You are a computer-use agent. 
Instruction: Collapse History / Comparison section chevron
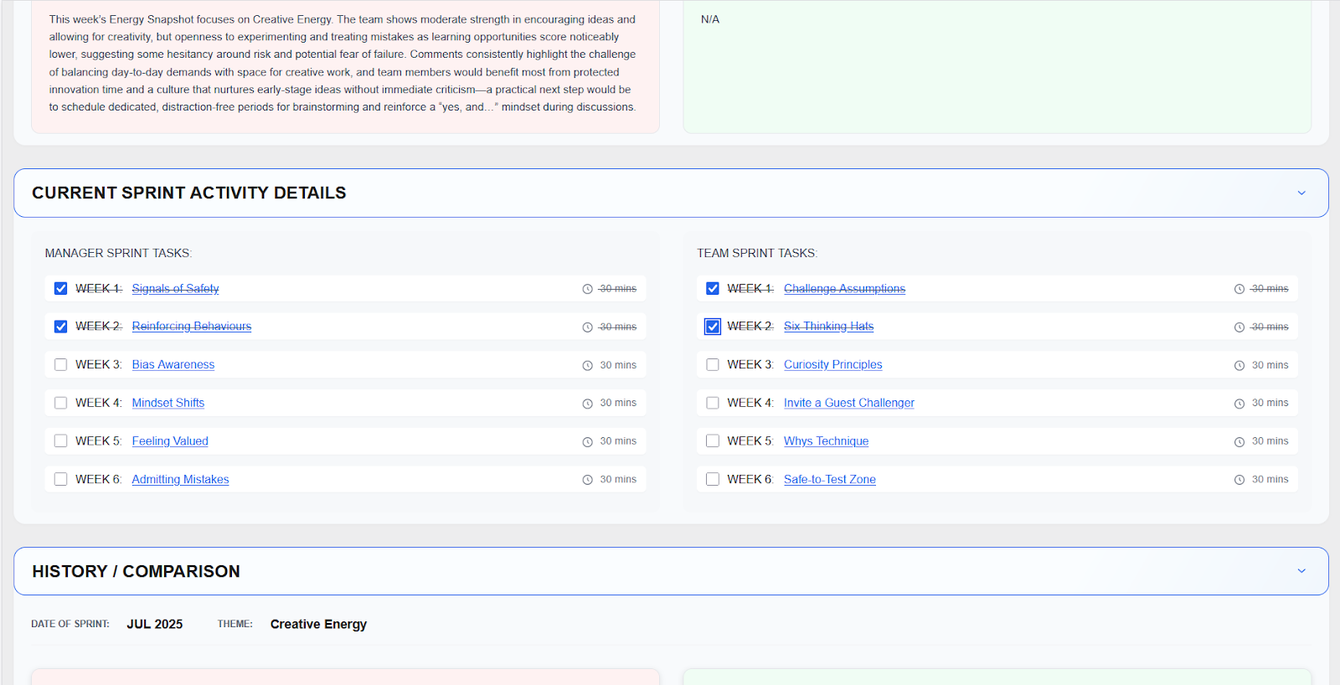tap(1301, 571)
